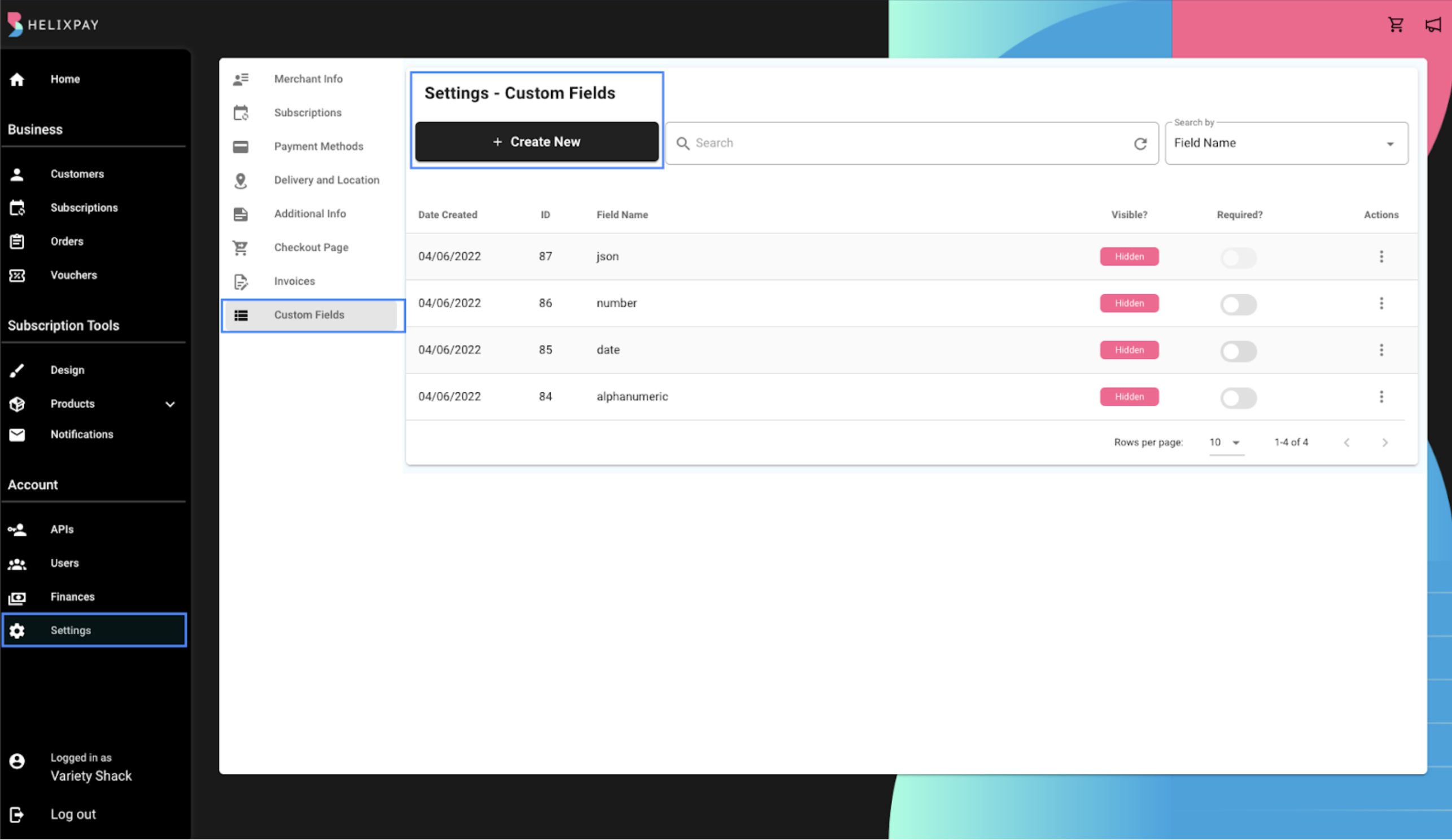Click the Create New button
This screenshot has width=1452, height=840.
point(536,142)
